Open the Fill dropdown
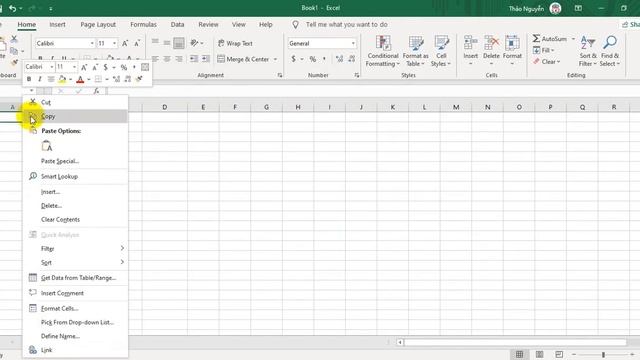This screenshot has height=360, width=640. [544, 50]
